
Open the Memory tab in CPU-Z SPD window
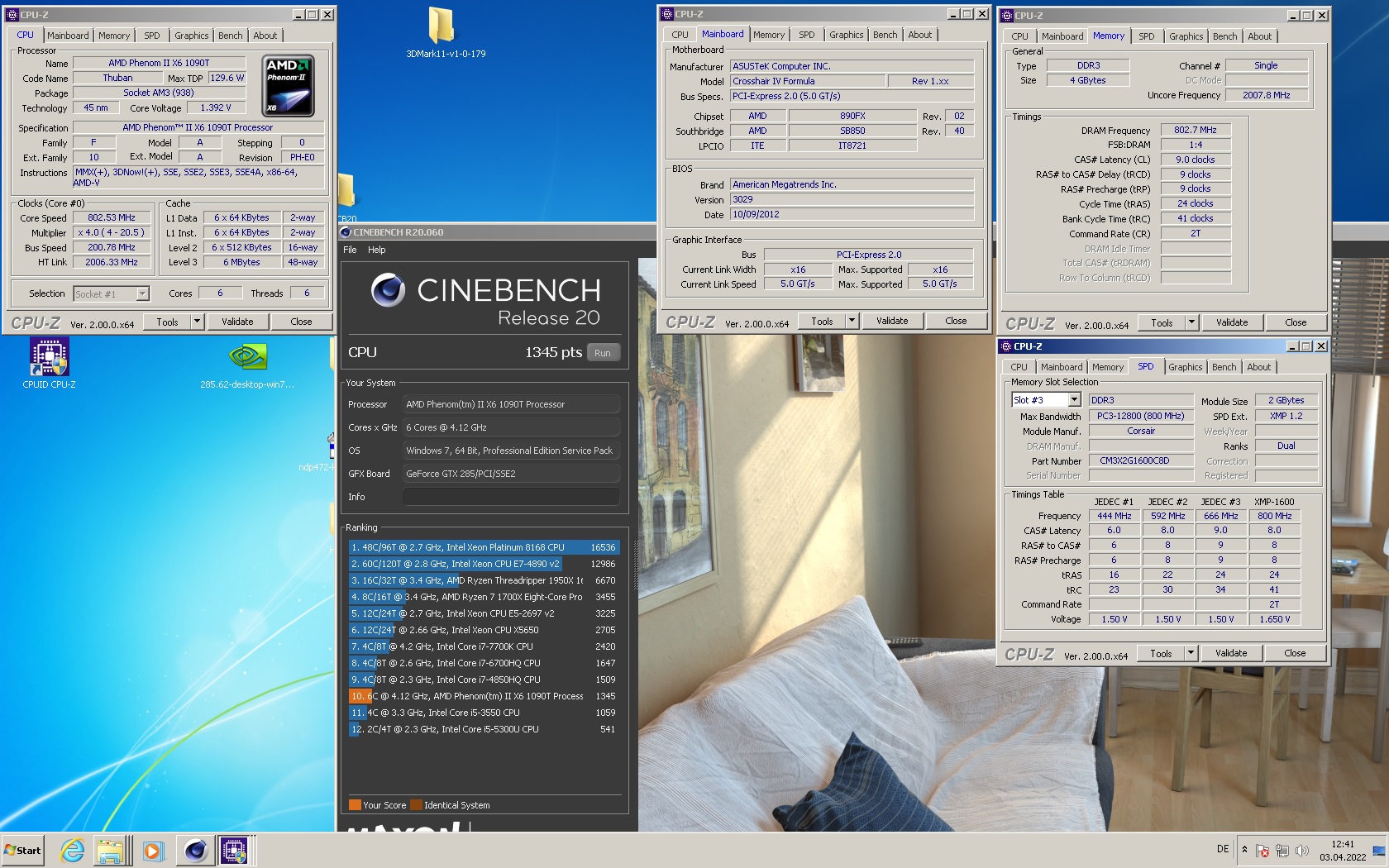pyautogui.click(x=1107, y=367)
